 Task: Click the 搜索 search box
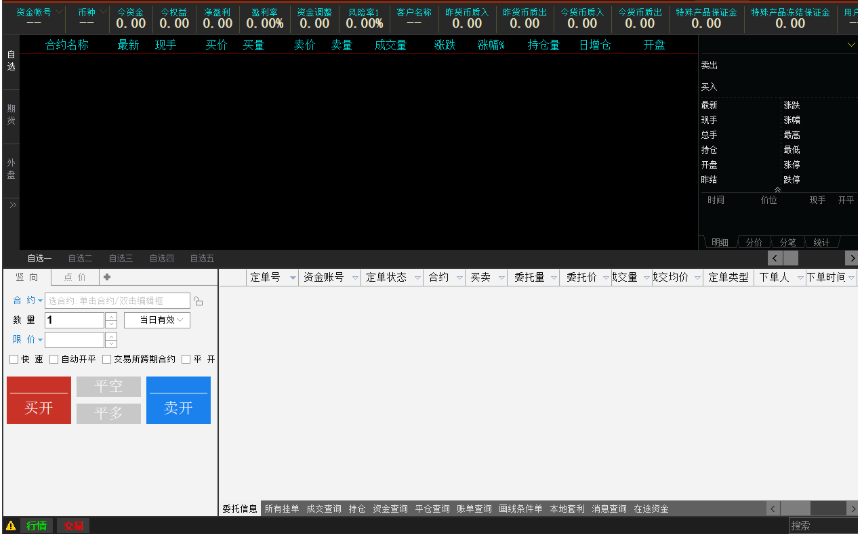[x=821, y=525]
